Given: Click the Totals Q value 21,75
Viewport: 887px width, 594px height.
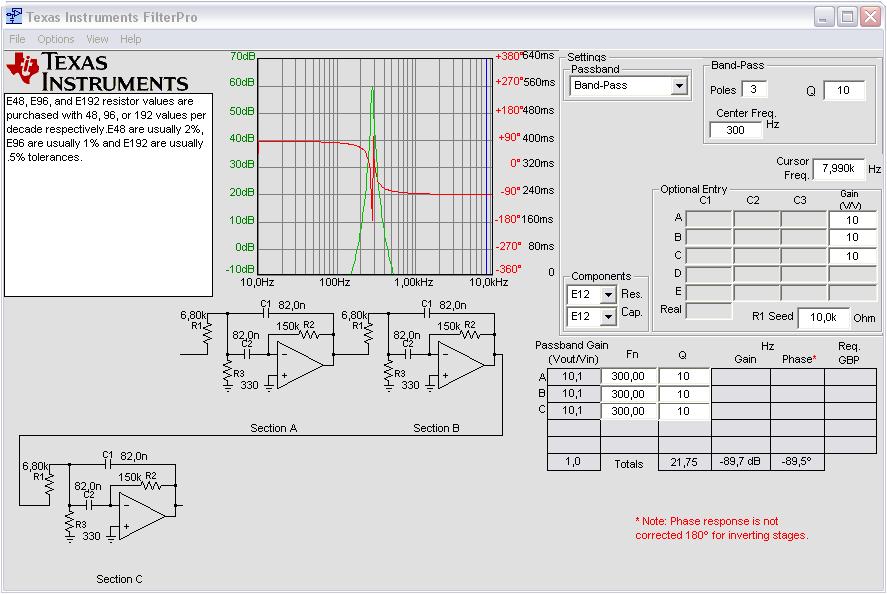Looking at the screenshot, I should [x=684, y=462].
